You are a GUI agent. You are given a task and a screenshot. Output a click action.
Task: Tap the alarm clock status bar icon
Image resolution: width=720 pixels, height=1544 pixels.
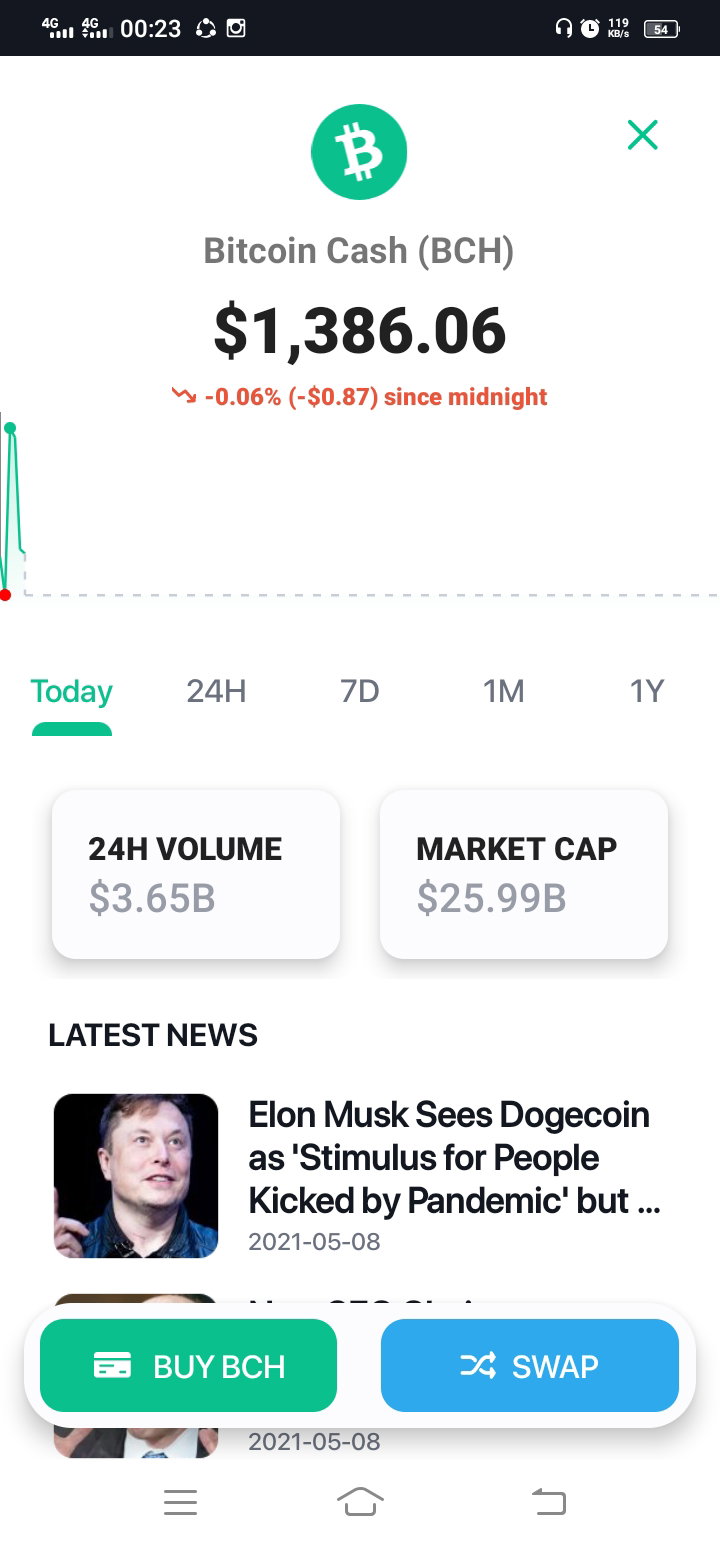590,28
